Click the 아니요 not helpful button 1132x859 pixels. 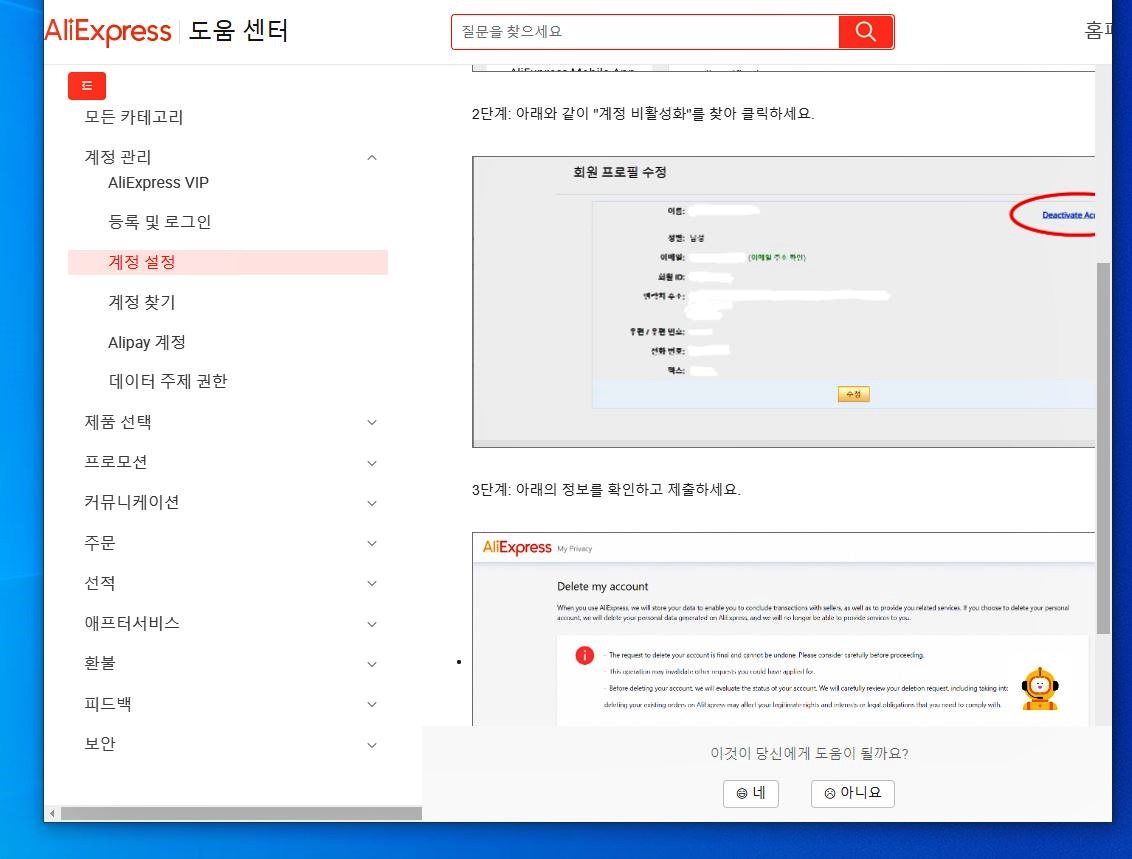pyautogui.click(x=853, y=793)
